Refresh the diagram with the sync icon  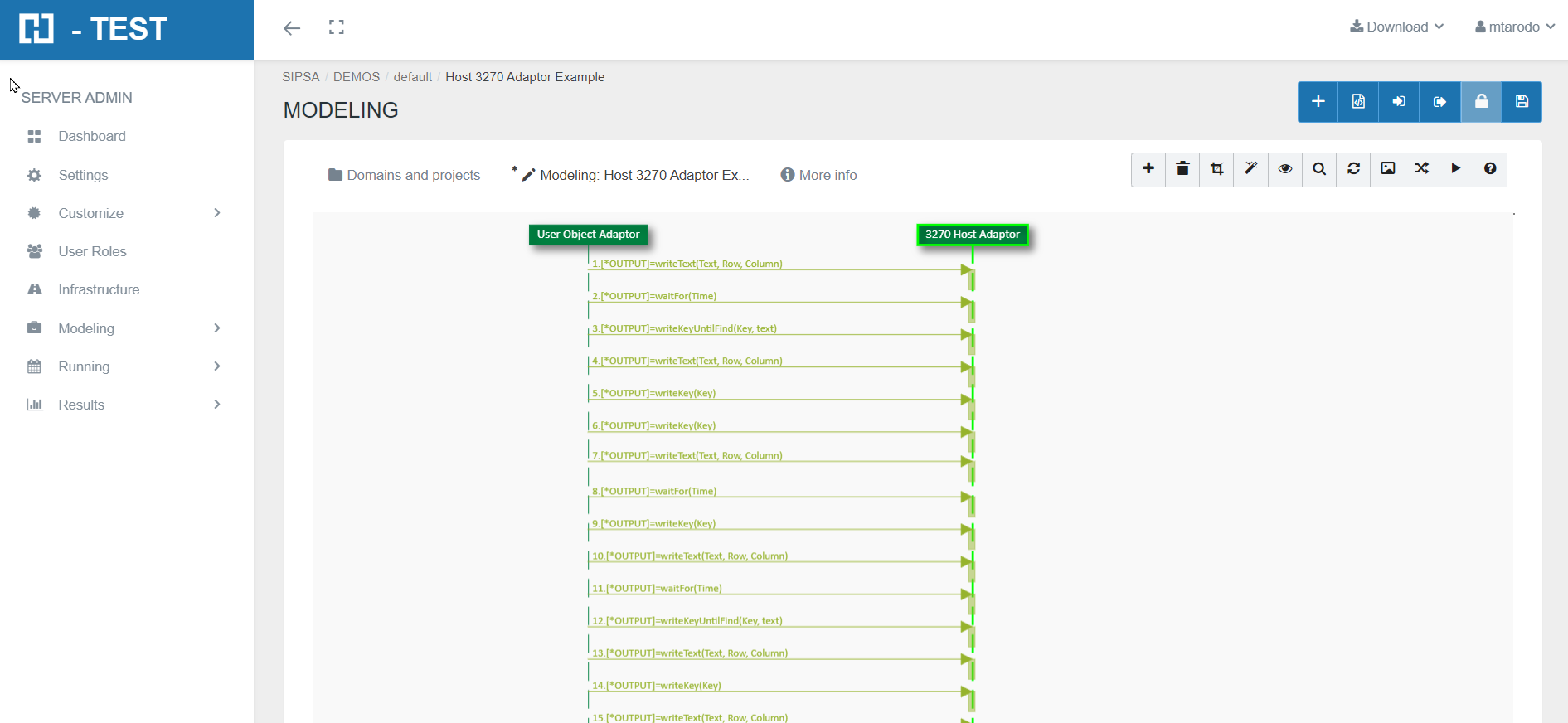(1353, 169)
